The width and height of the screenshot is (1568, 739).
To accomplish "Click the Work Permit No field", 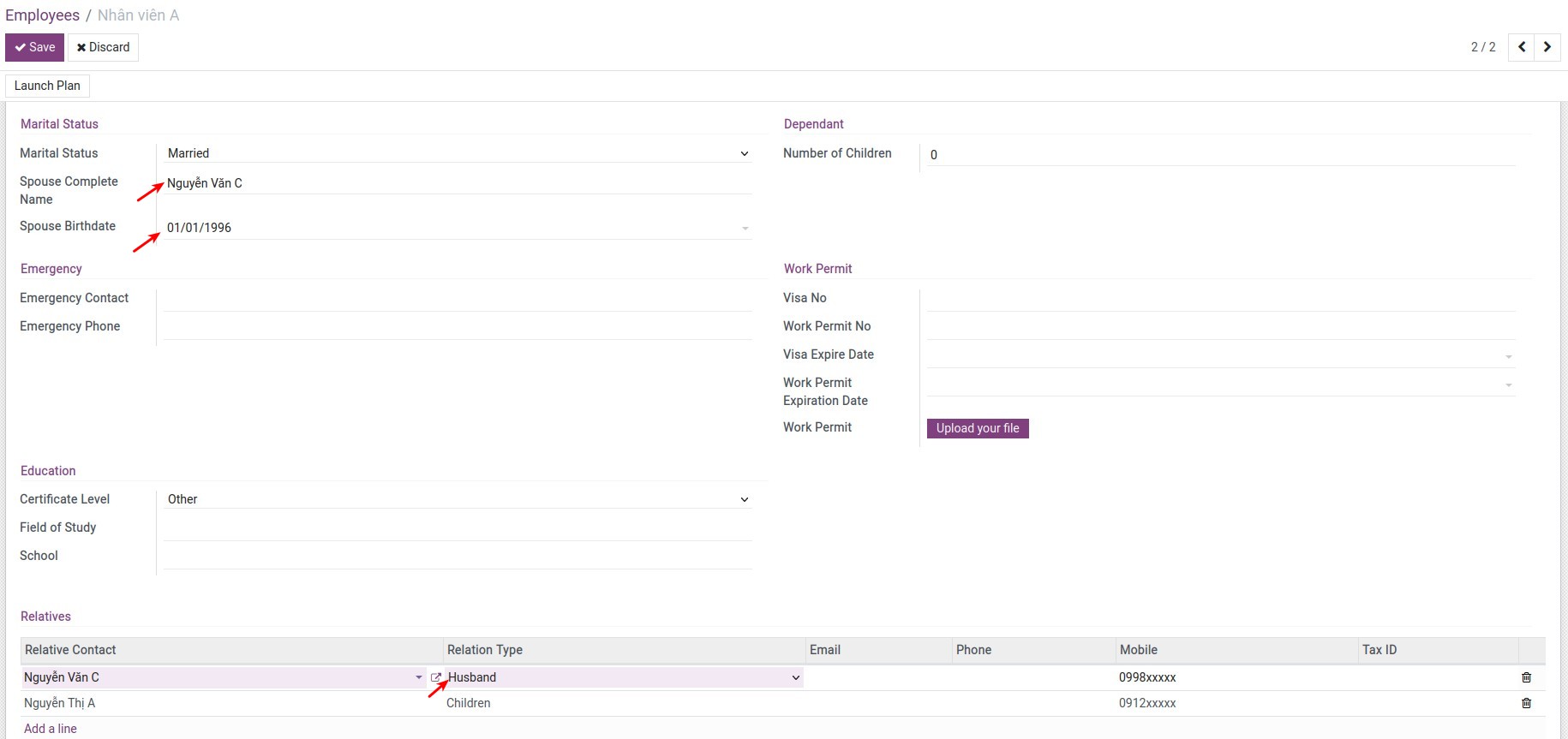I will tap(1221, 327).
